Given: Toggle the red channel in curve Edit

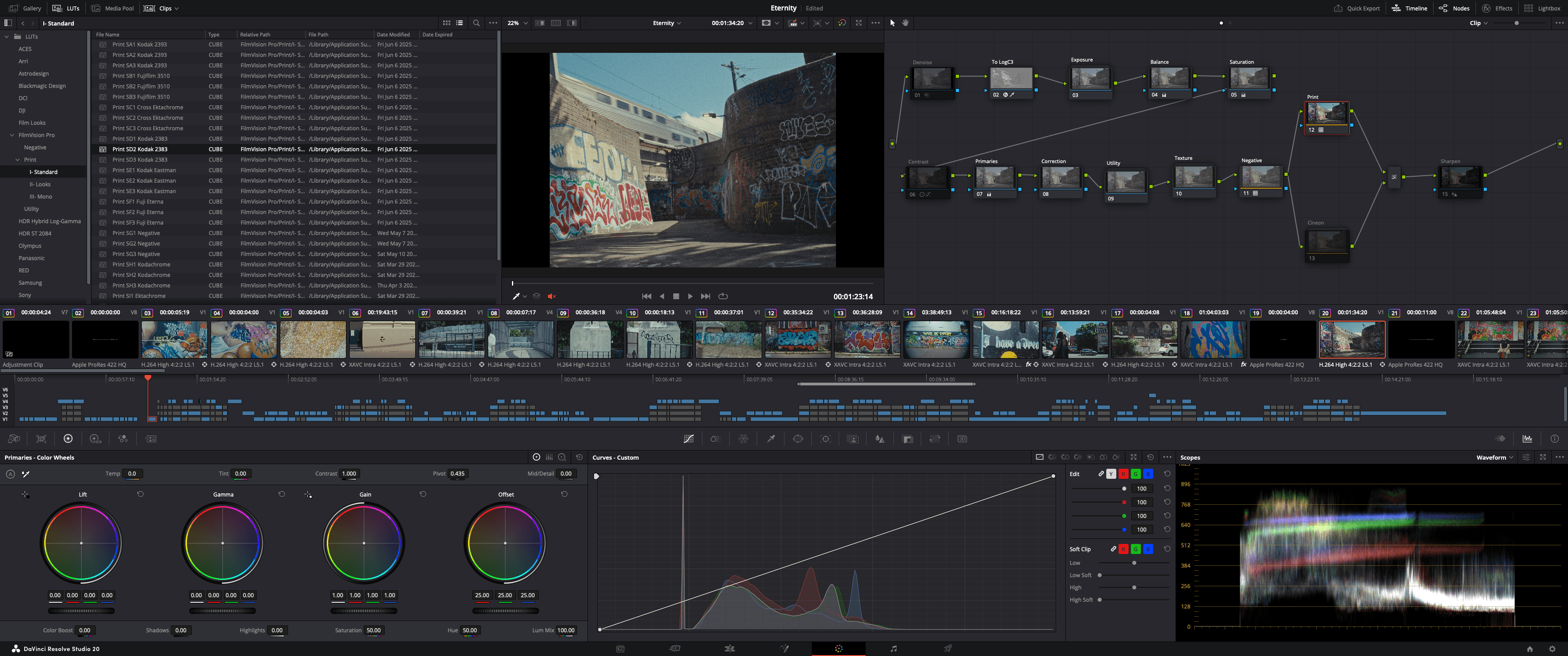Looking at the screenshot, I should click(1123, 474).
